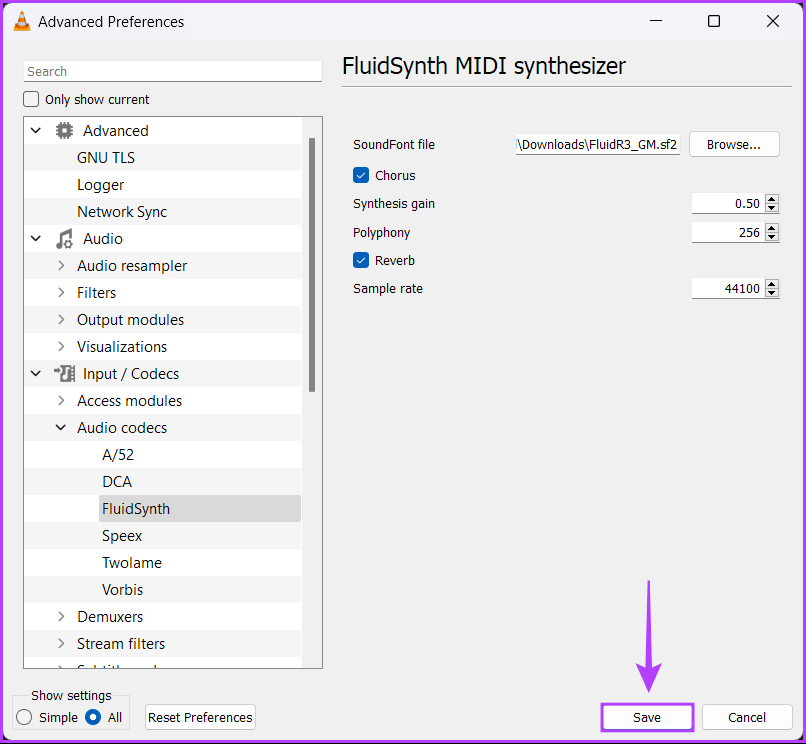This screenshot has width=806, height=744.
Task: Collapse the Audio tree section
Action: coord(36,239)
